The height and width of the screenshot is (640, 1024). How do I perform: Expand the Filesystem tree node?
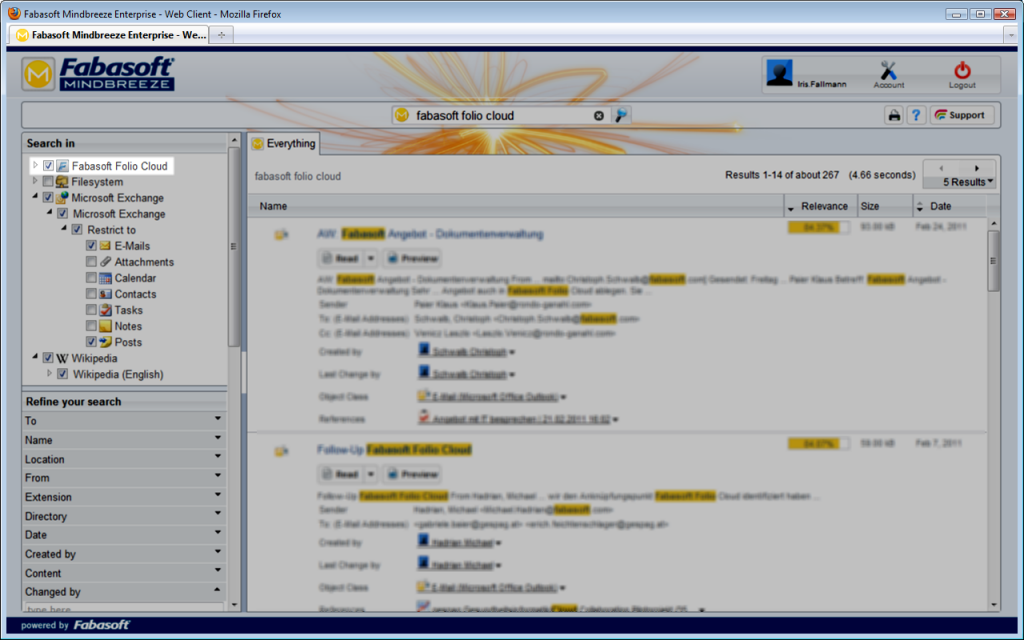[x=35, y=181]
